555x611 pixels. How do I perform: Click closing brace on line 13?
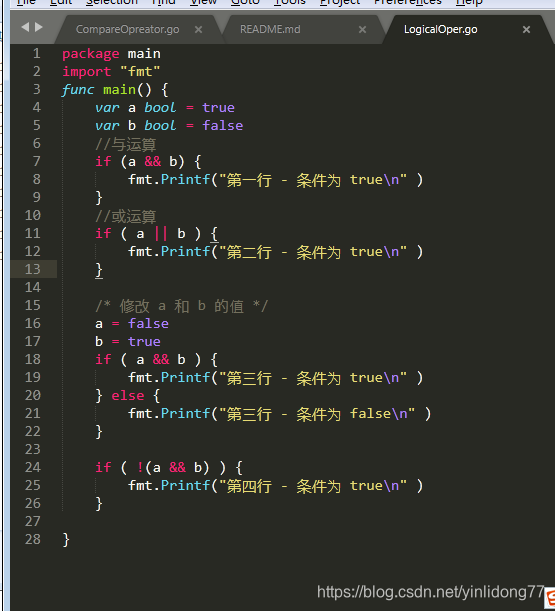[x=99, y=270]
